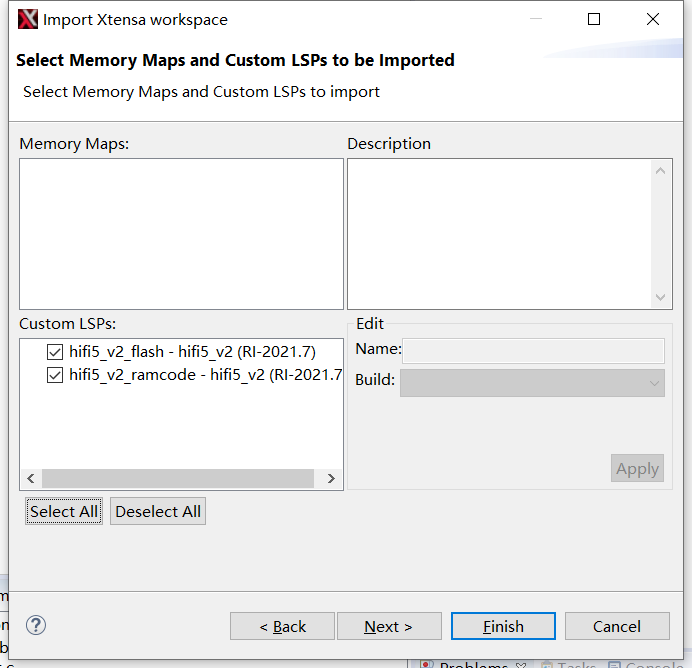The height and width of the screenshot is (668, 692).
Task: Click inside the Memory Maps list box
Action: click(x=181, y=234)
